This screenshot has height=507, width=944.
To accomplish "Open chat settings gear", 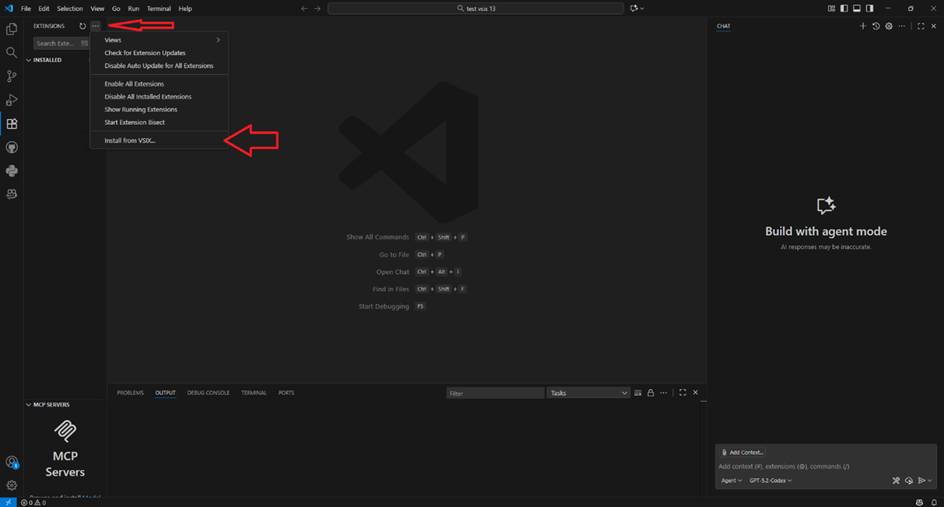I will pos(889,26).
